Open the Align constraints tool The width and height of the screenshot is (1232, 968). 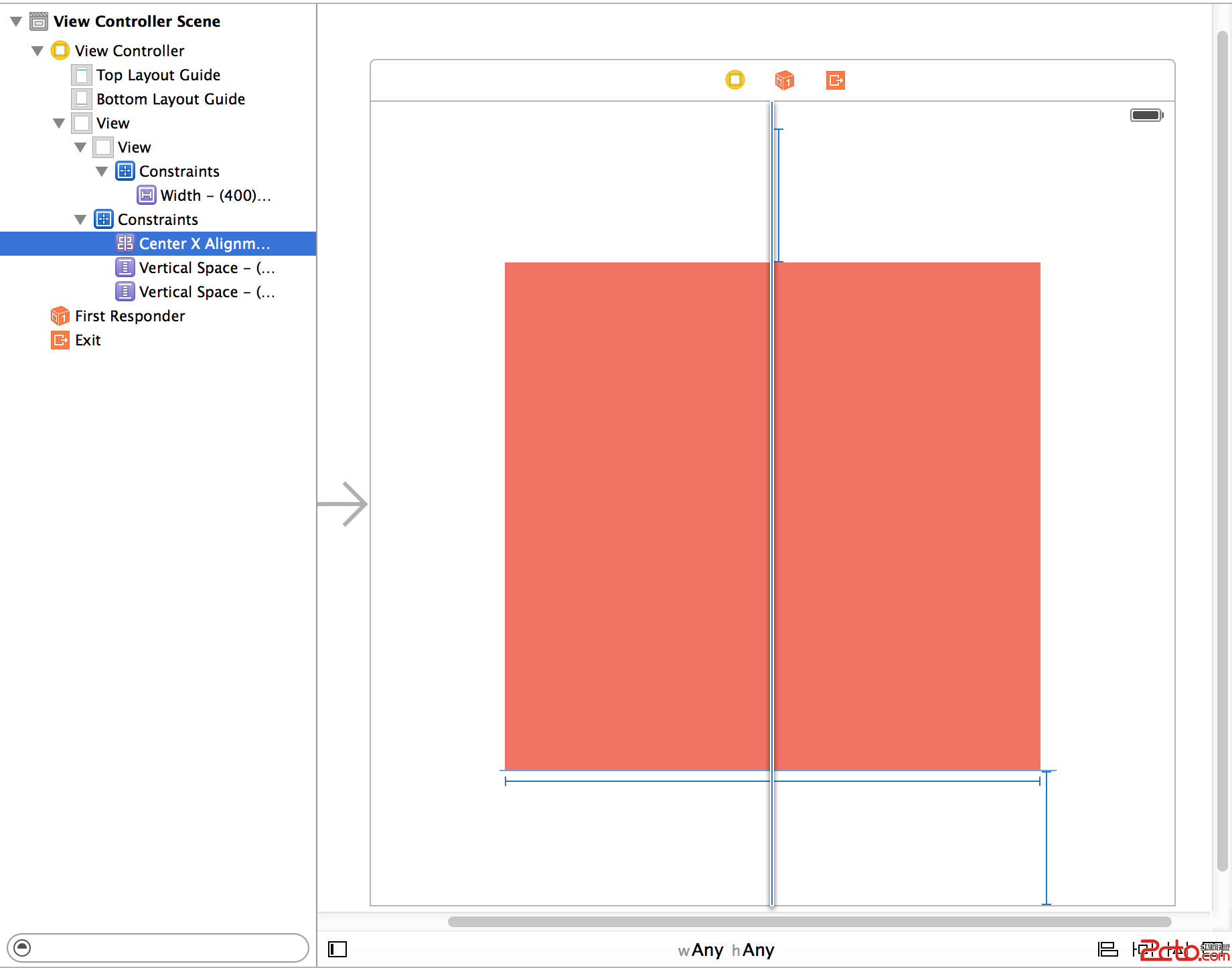point(1107,949)
